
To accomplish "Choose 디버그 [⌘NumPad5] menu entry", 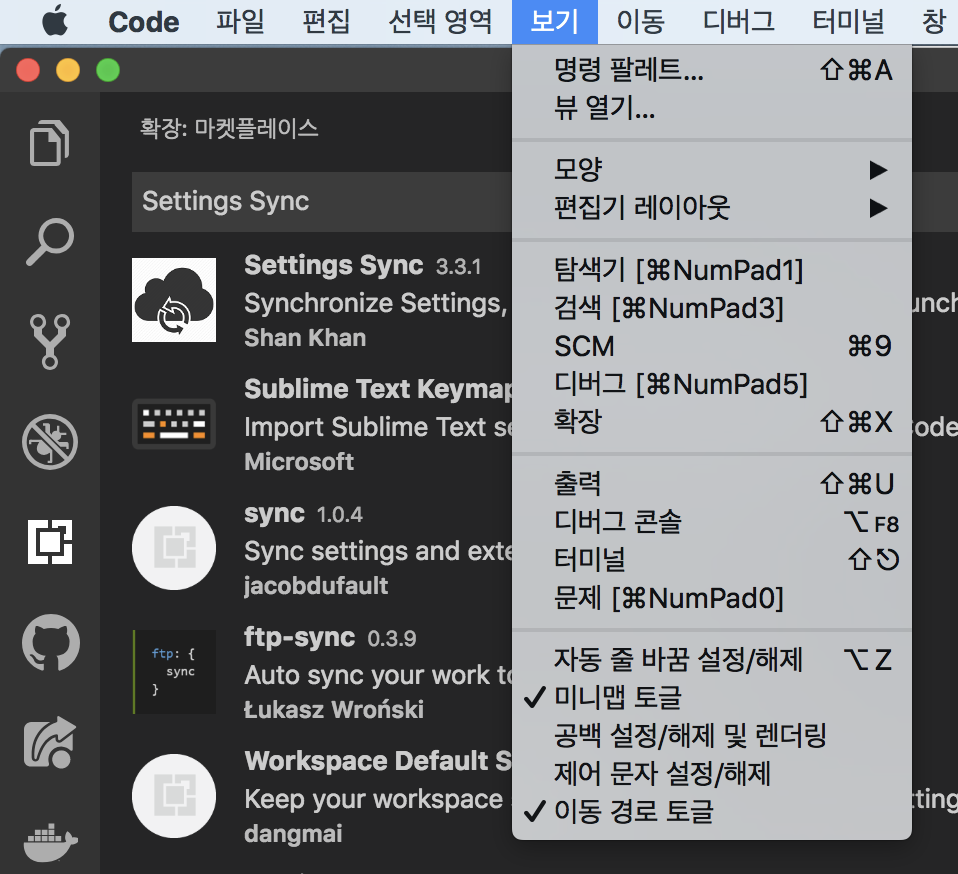I will coord(712,384).
